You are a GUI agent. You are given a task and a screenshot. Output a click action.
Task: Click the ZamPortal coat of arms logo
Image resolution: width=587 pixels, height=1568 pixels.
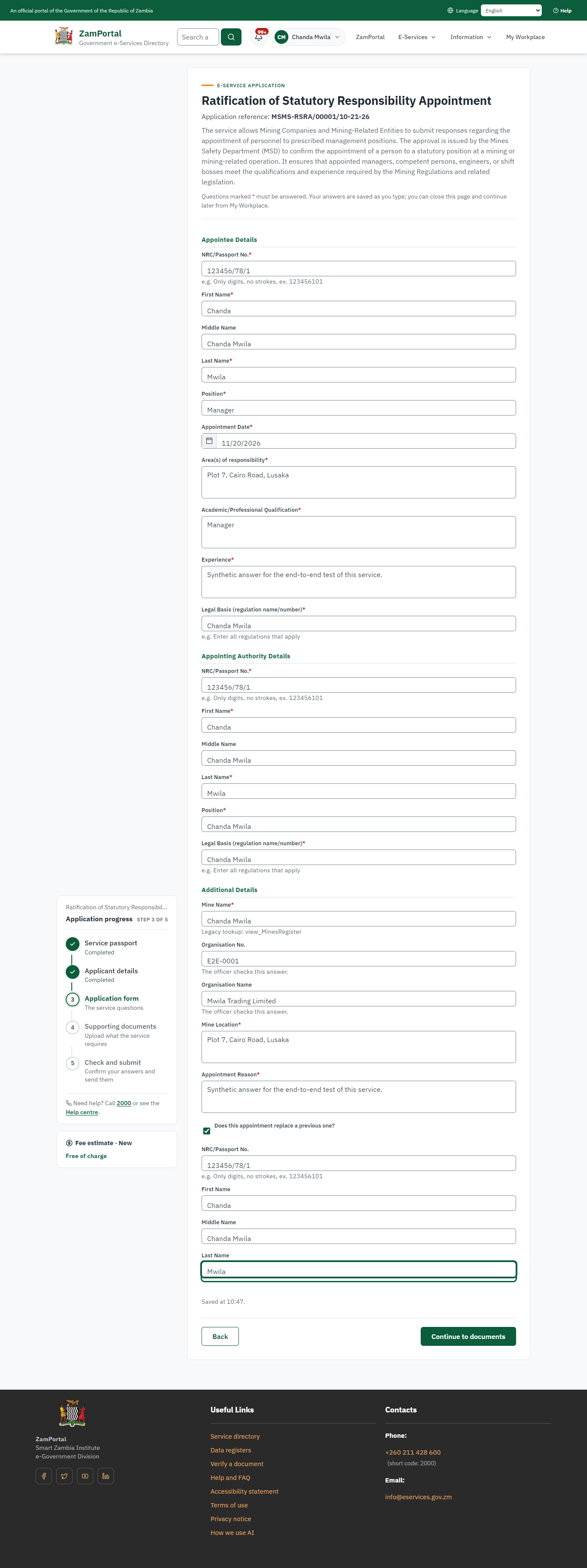pyautogui.click(x=64, y=37)
